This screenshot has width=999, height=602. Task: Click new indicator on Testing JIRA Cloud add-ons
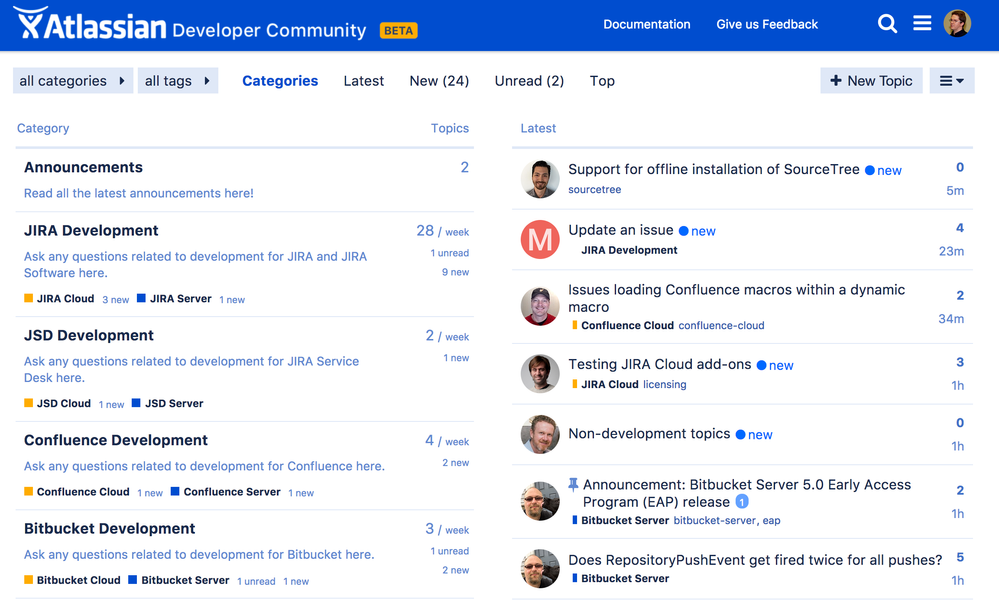(x=775, y=366)
